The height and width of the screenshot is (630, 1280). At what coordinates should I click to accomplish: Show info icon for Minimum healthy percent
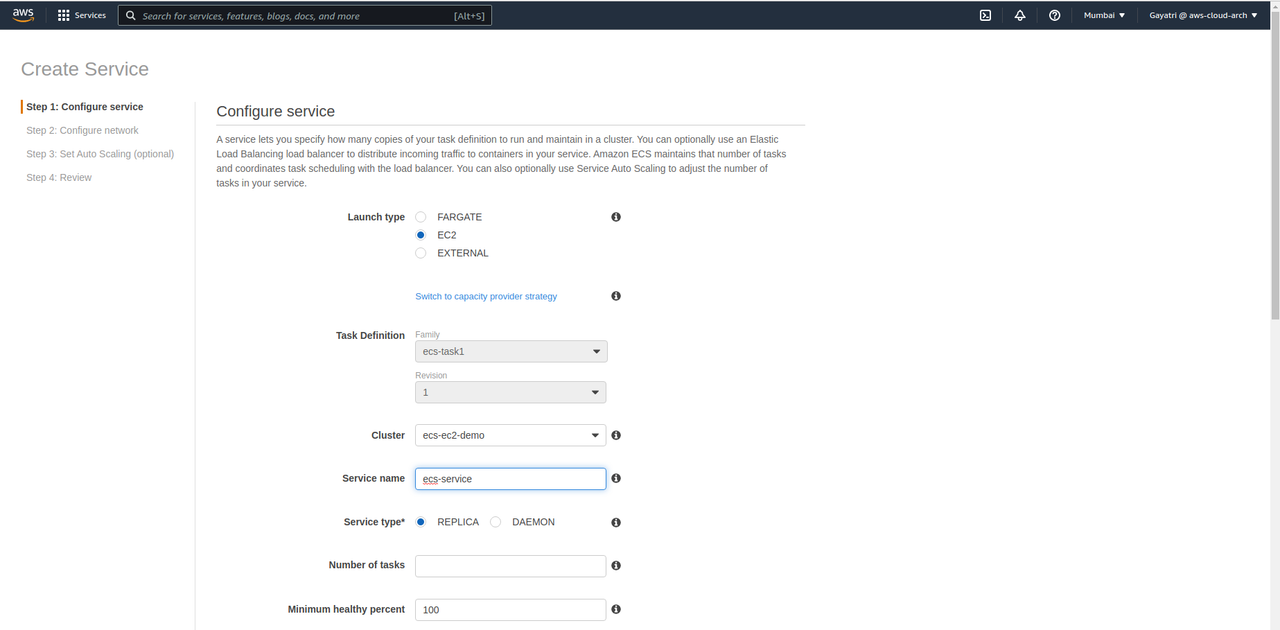coord(616,609)
